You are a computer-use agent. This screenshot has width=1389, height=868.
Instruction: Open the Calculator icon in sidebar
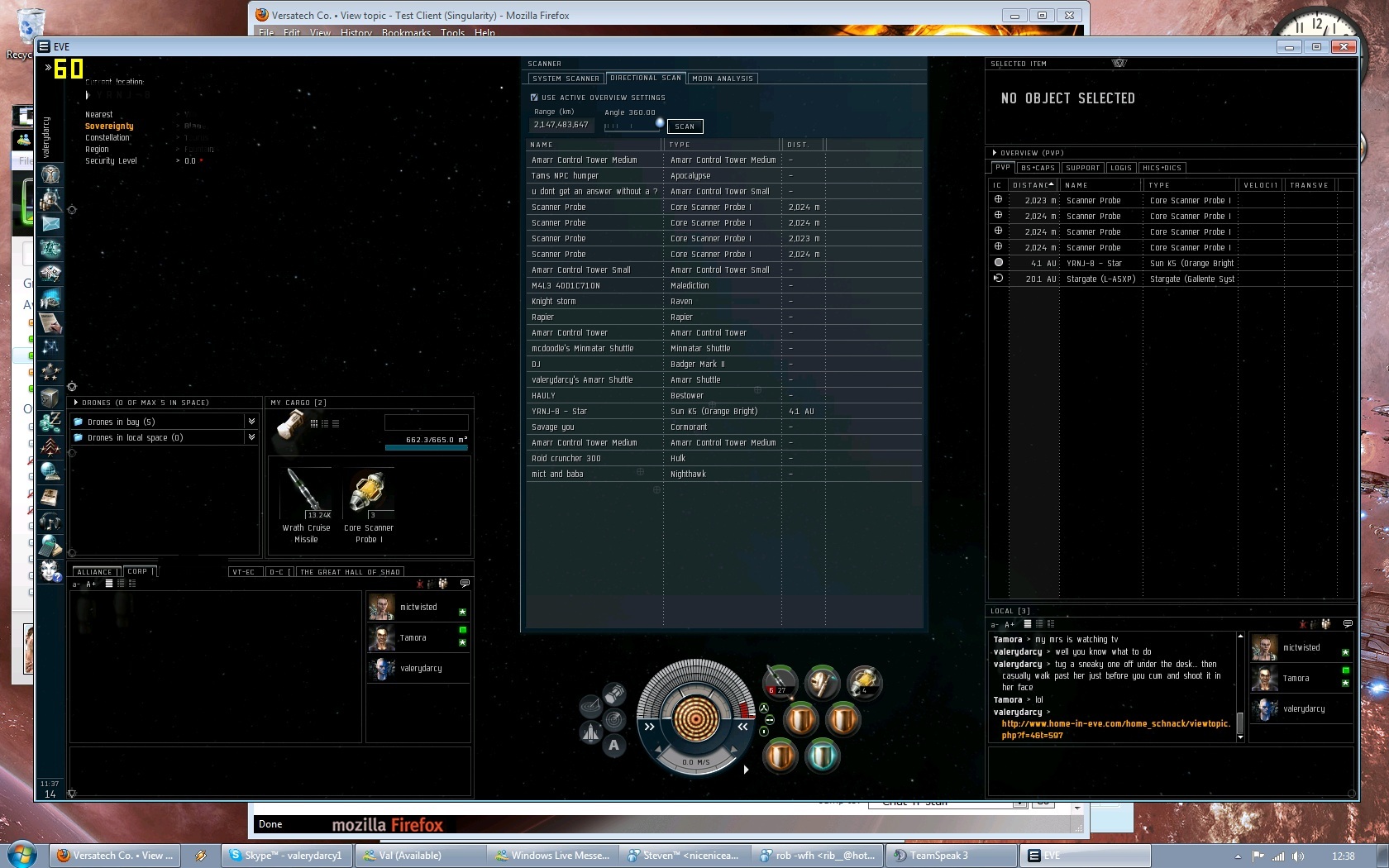pos(50,546)
